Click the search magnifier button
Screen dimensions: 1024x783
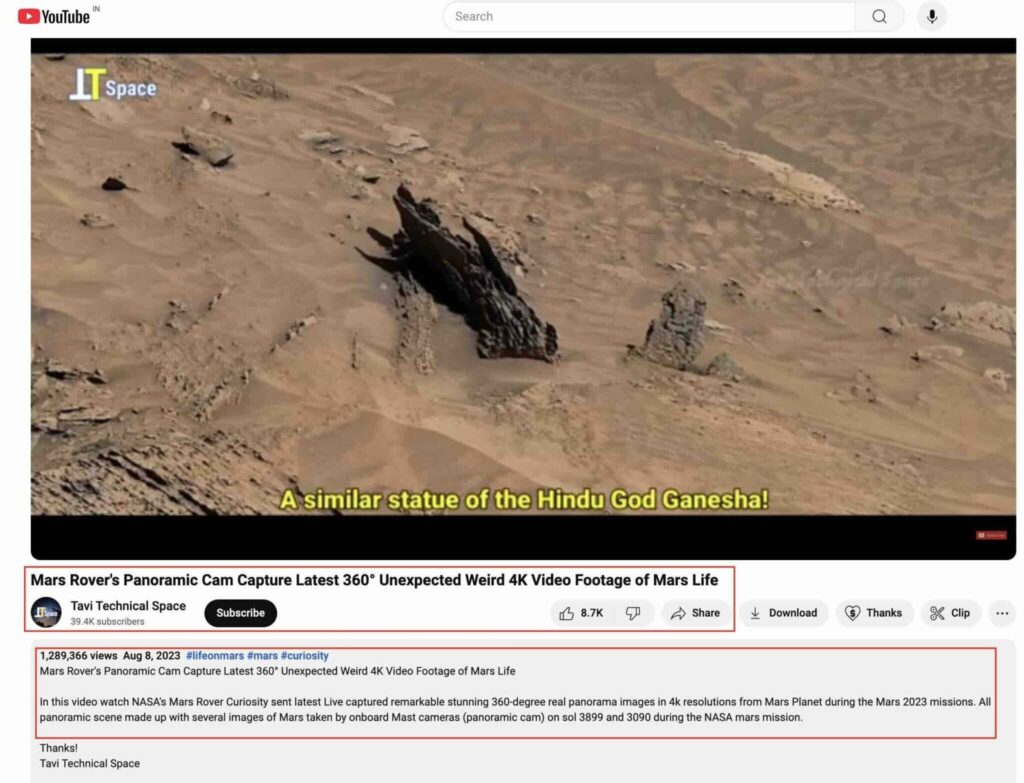point(879,16)
